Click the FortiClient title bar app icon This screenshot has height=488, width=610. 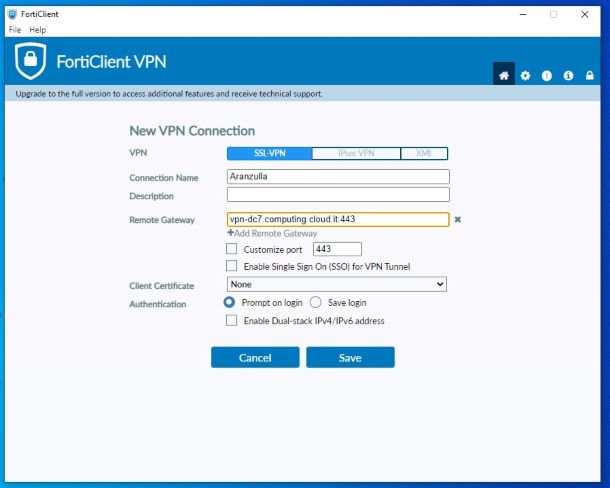coord(12,14)
